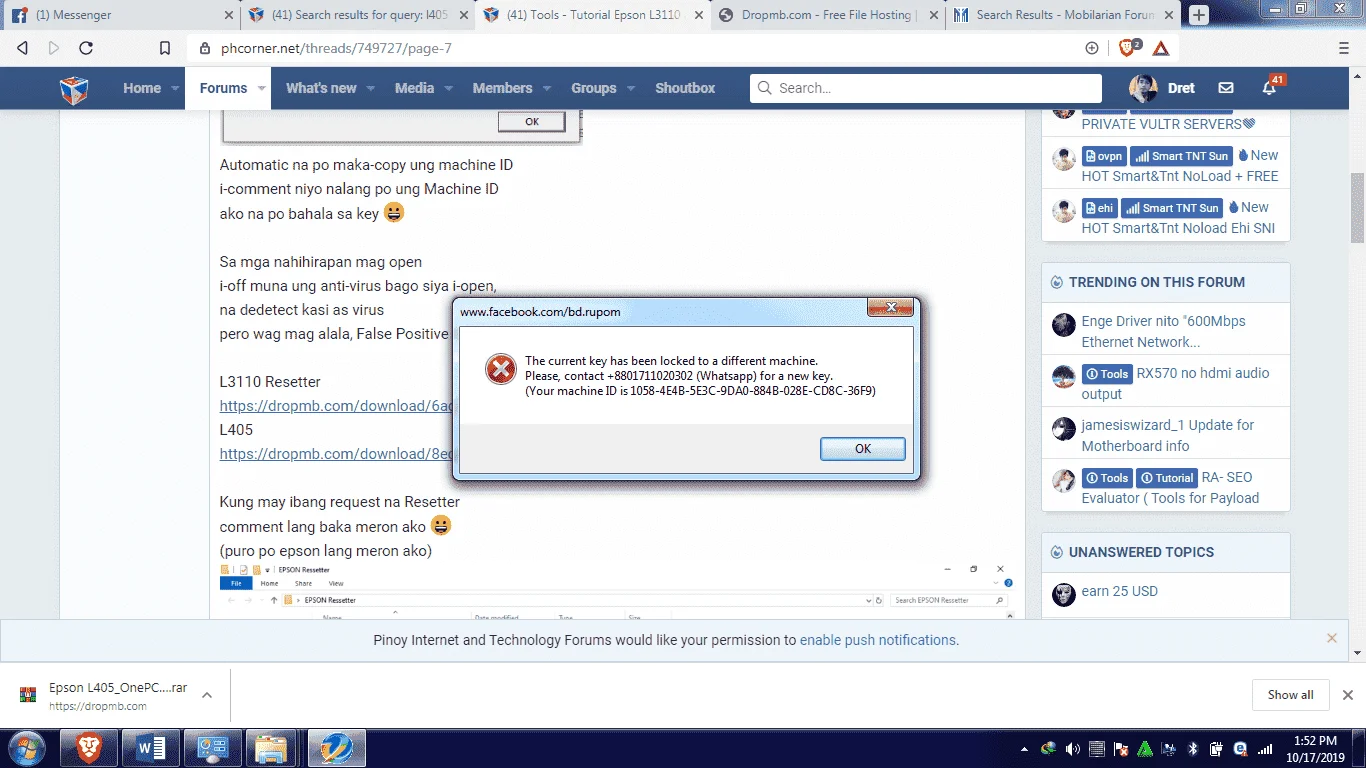Click the volume speaker tray icon
The height and width of the screenshot is (768, 1366).
[1073, 748]
